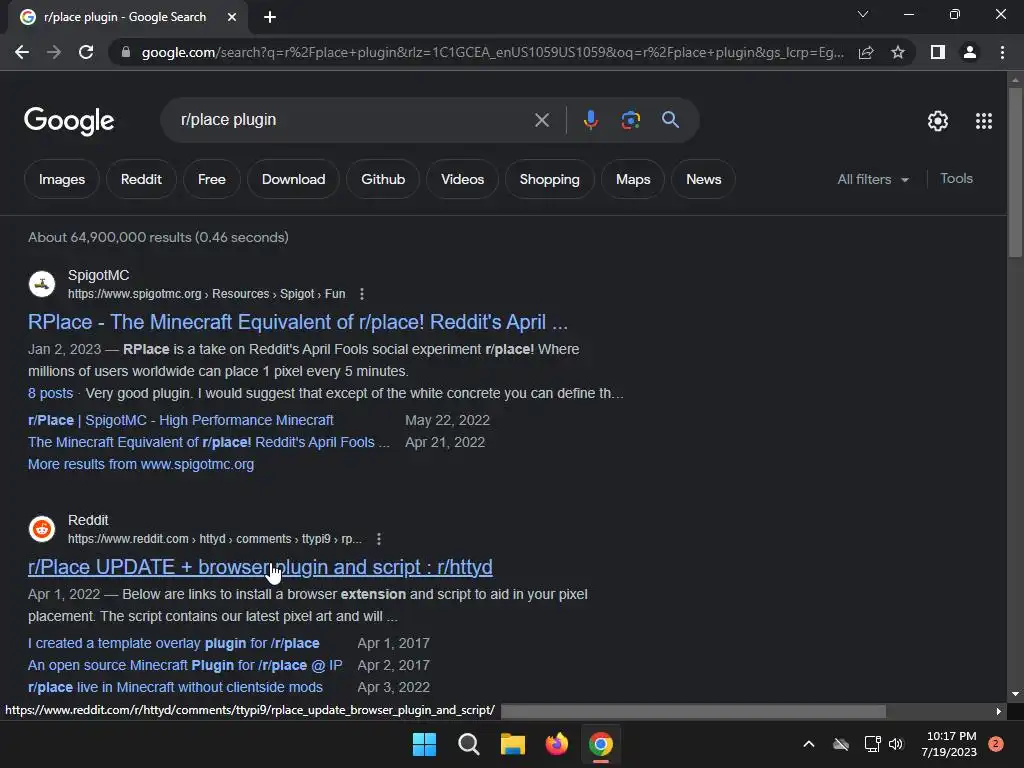Open the '8 posts' link

[50, 393]
